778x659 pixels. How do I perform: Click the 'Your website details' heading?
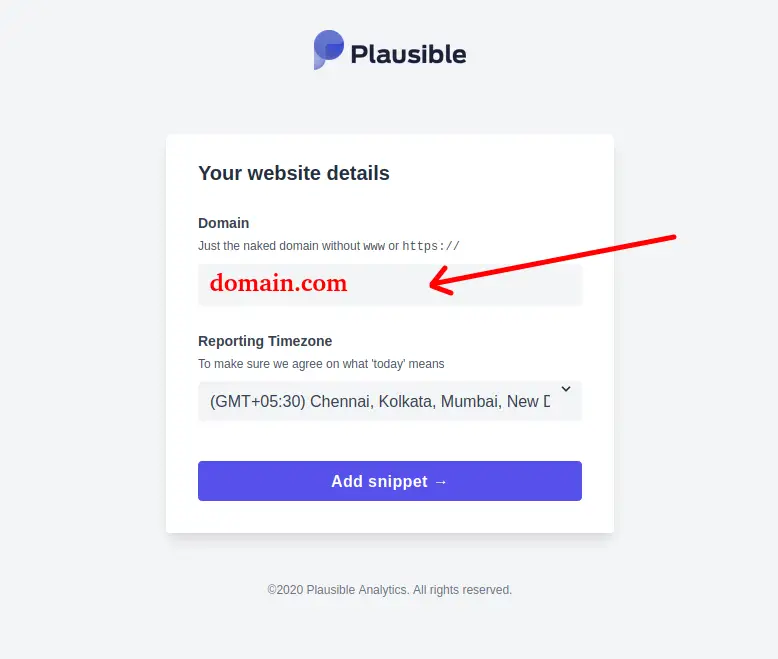(x=294, y=173)
